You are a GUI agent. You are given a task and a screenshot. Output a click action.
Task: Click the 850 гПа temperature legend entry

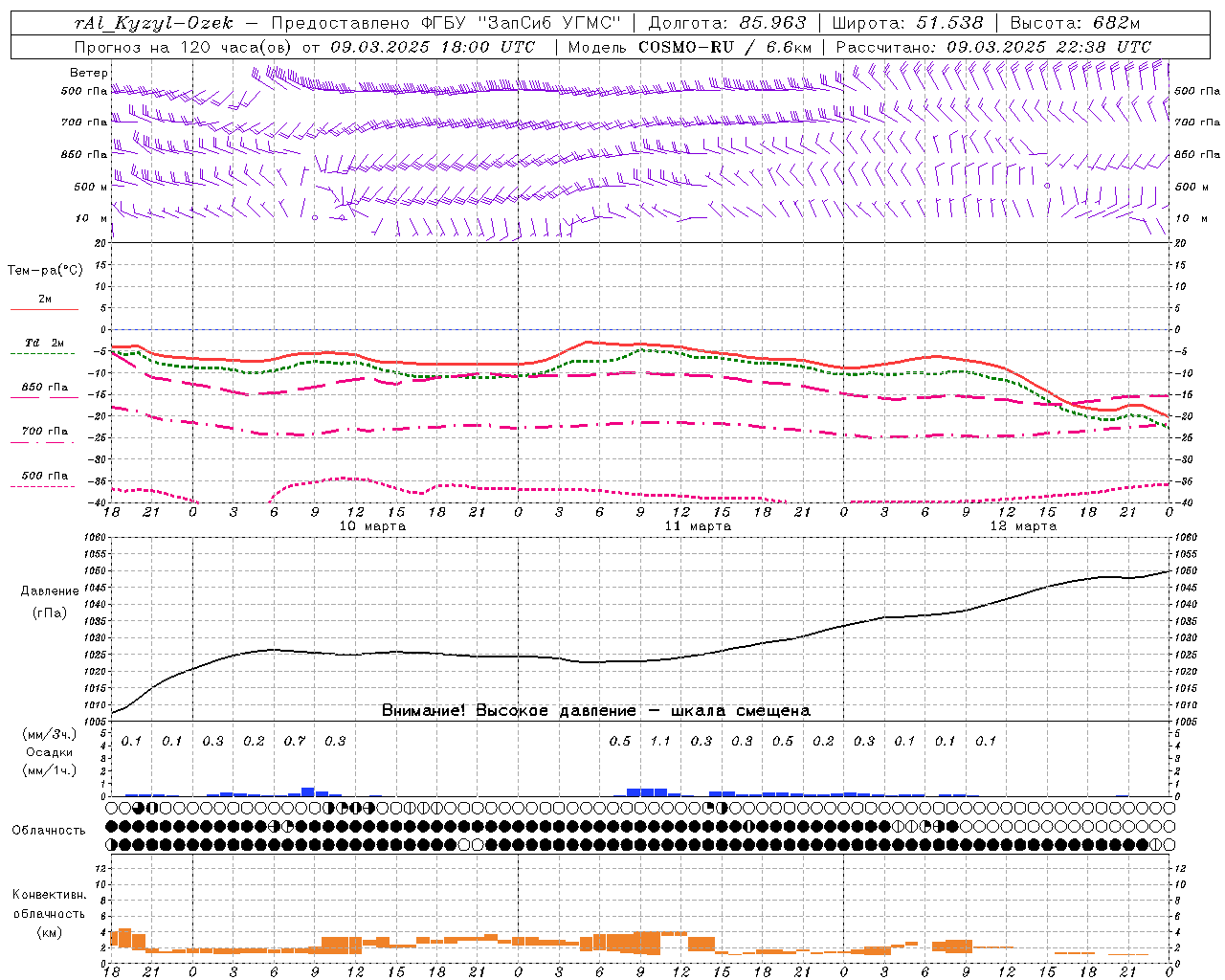[x=44, y=388]
